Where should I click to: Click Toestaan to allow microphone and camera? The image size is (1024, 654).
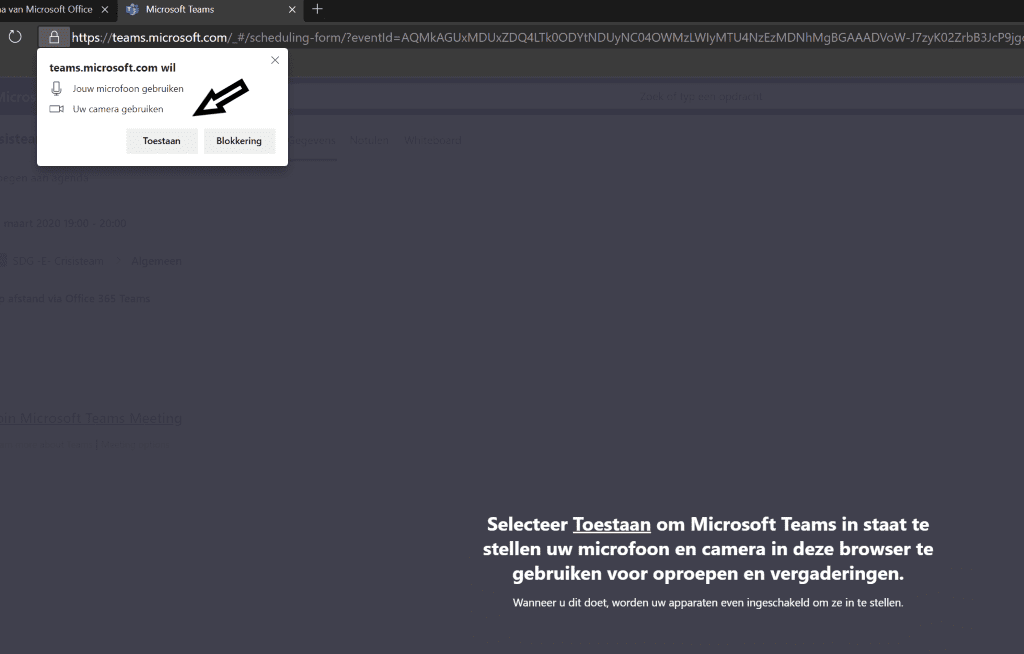point(161,140)
